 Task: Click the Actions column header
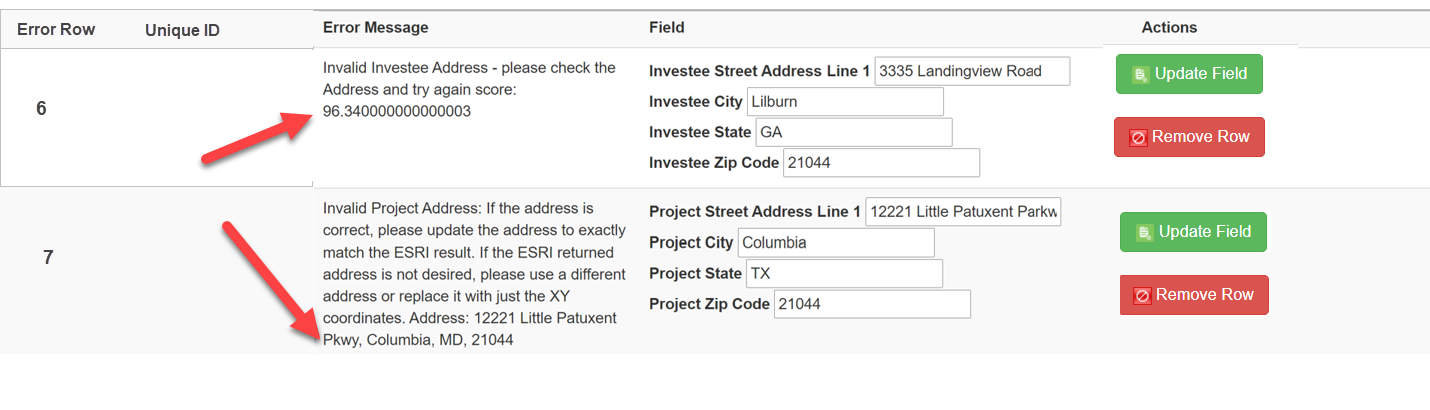[x=1169, y=28]
